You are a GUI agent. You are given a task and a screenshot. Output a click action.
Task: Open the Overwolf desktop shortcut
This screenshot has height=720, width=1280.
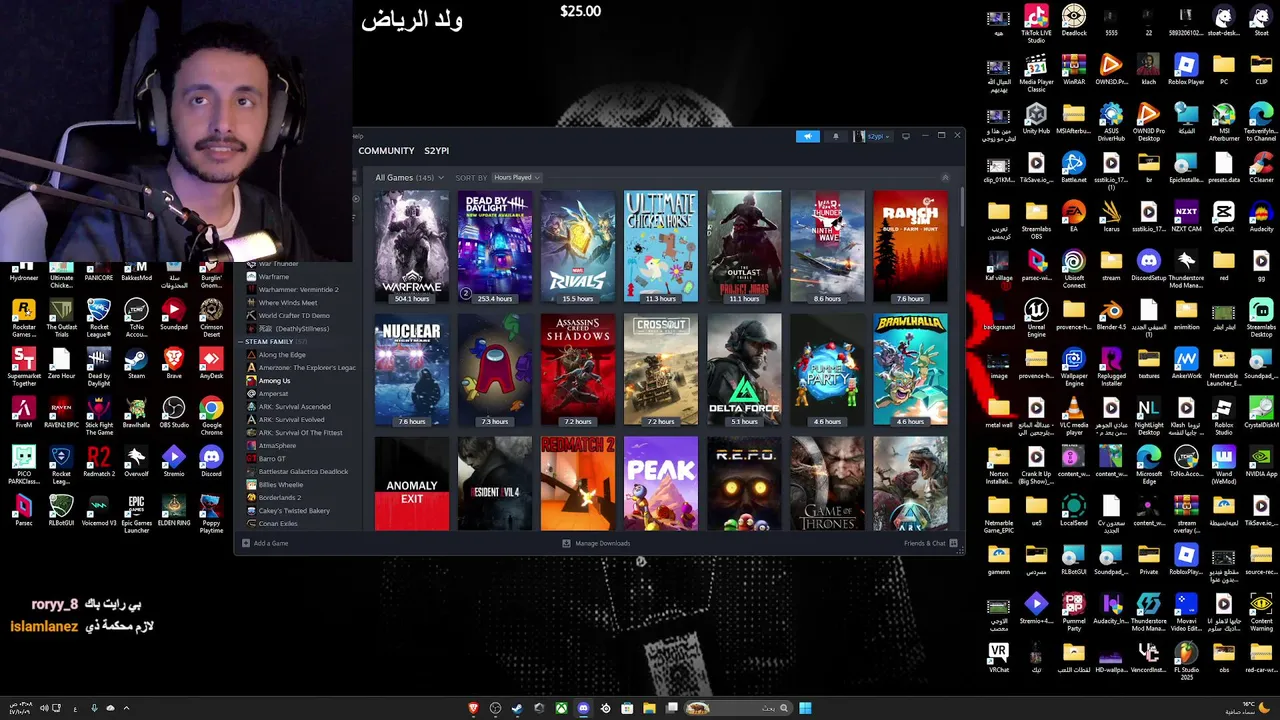click(x=136, y=461)
